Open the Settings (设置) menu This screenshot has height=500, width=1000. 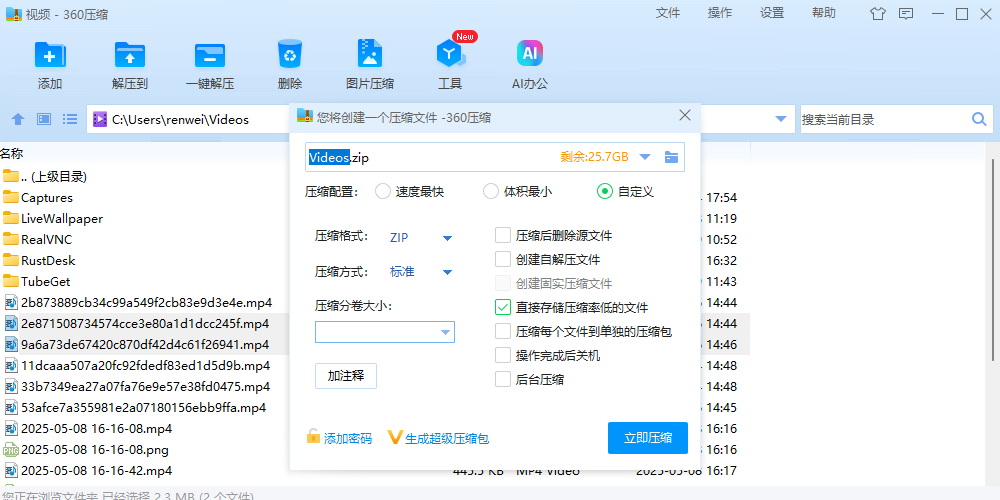[x=772, y=13]
